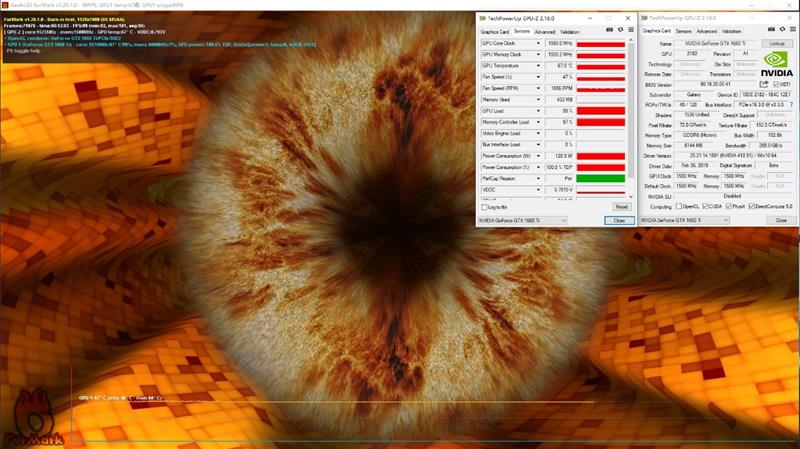Click the GPU Load red graph bar
This screenshot has height=449, width=800.
tap(601, 110)
